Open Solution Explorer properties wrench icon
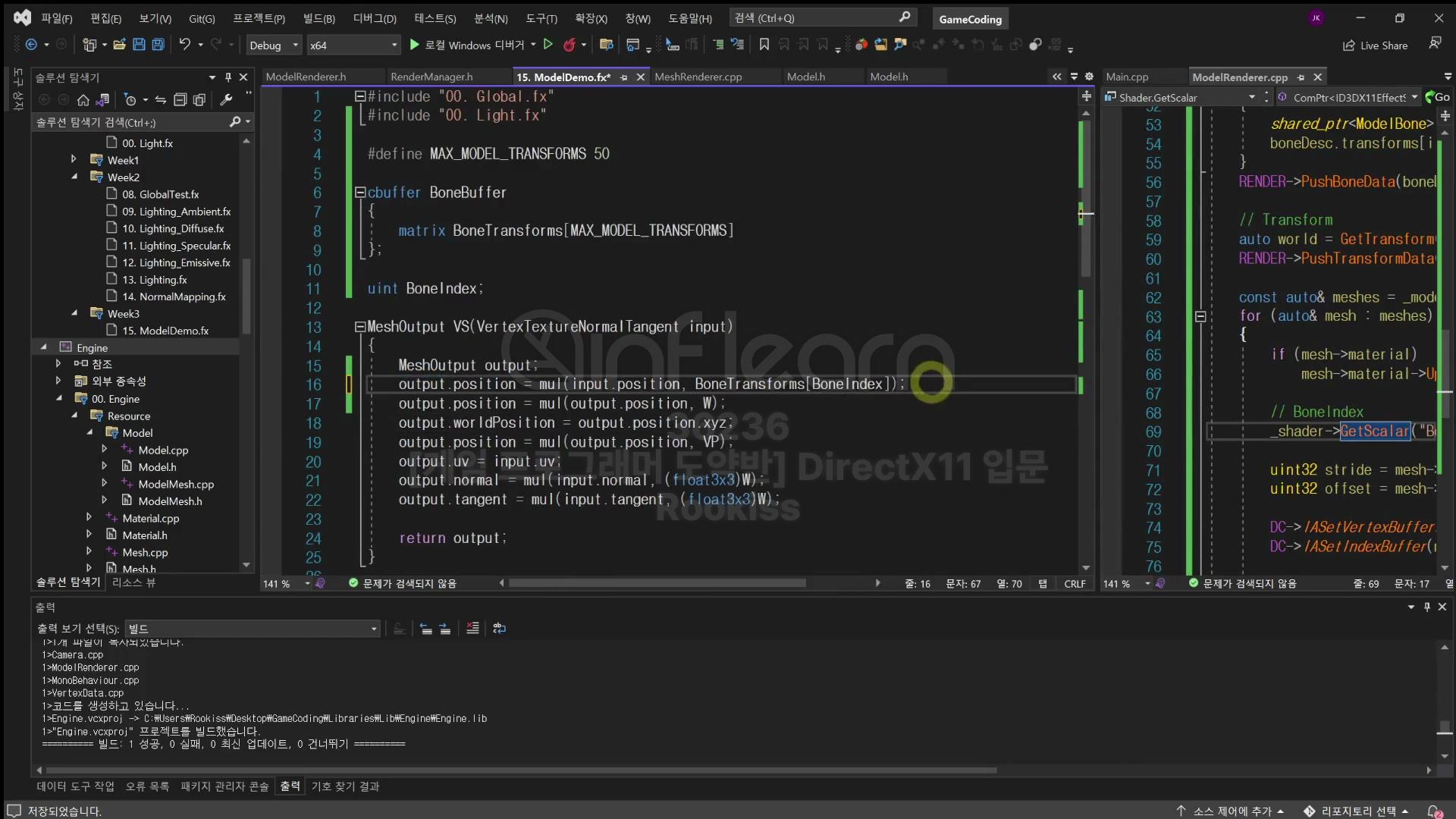The height and width of the screenshot is (819, 1456). click(225, 99)
